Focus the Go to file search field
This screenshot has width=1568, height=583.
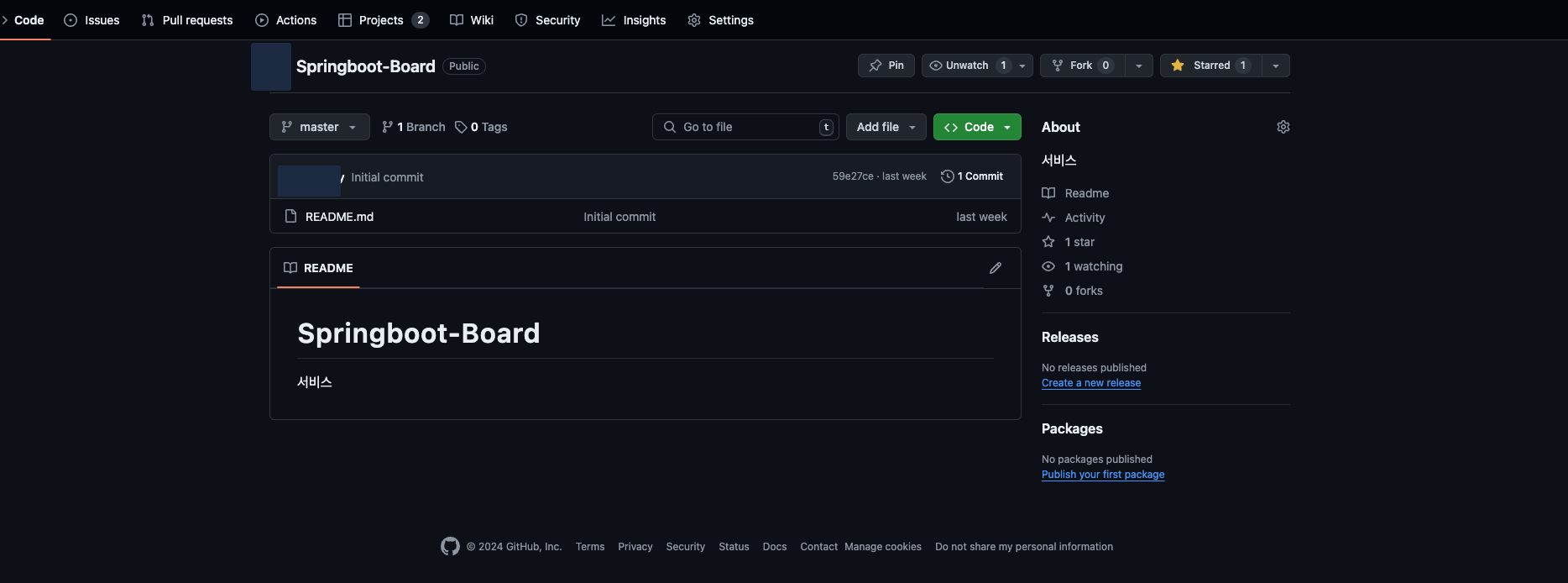coord(745,127)
